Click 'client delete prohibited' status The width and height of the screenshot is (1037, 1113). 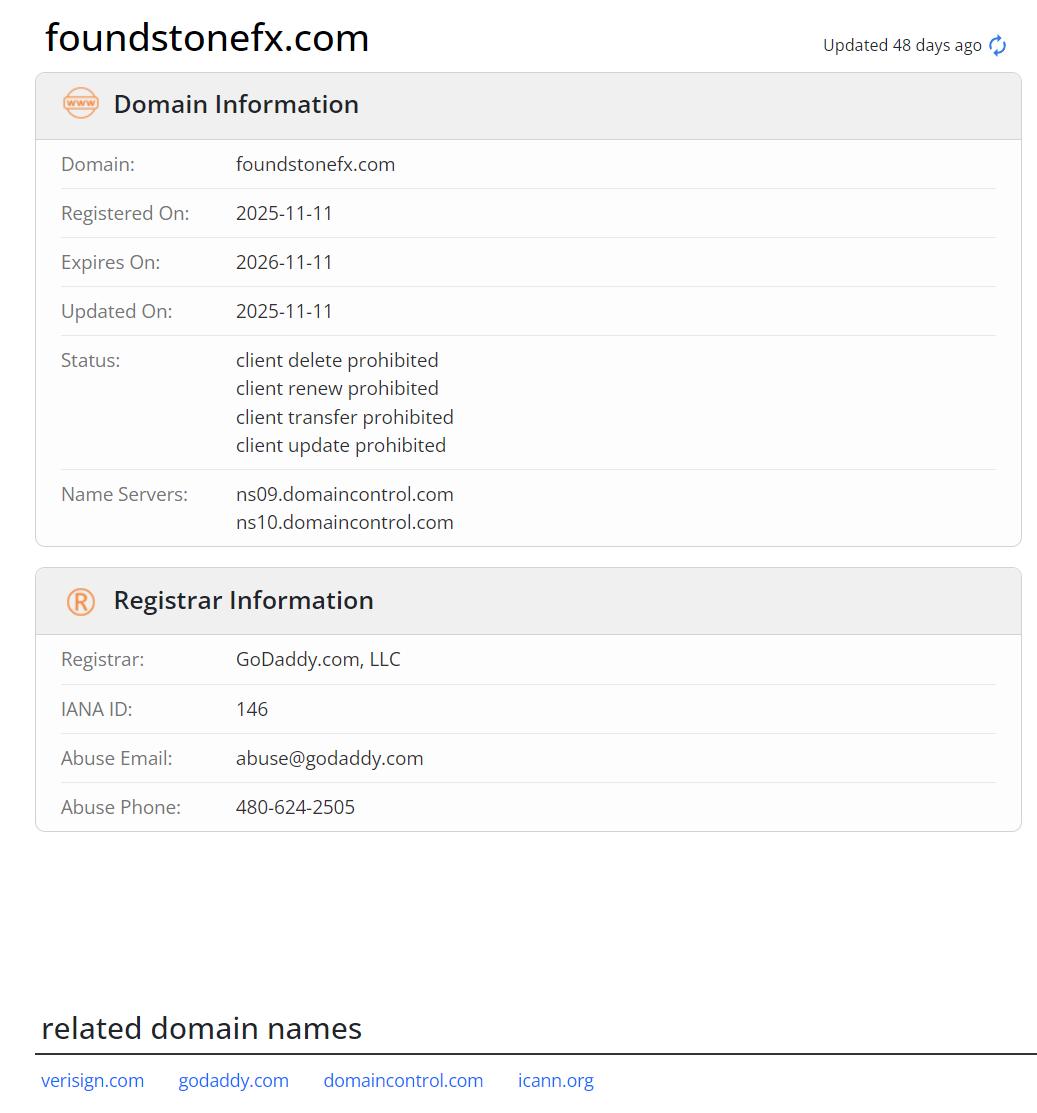(337, 360)
